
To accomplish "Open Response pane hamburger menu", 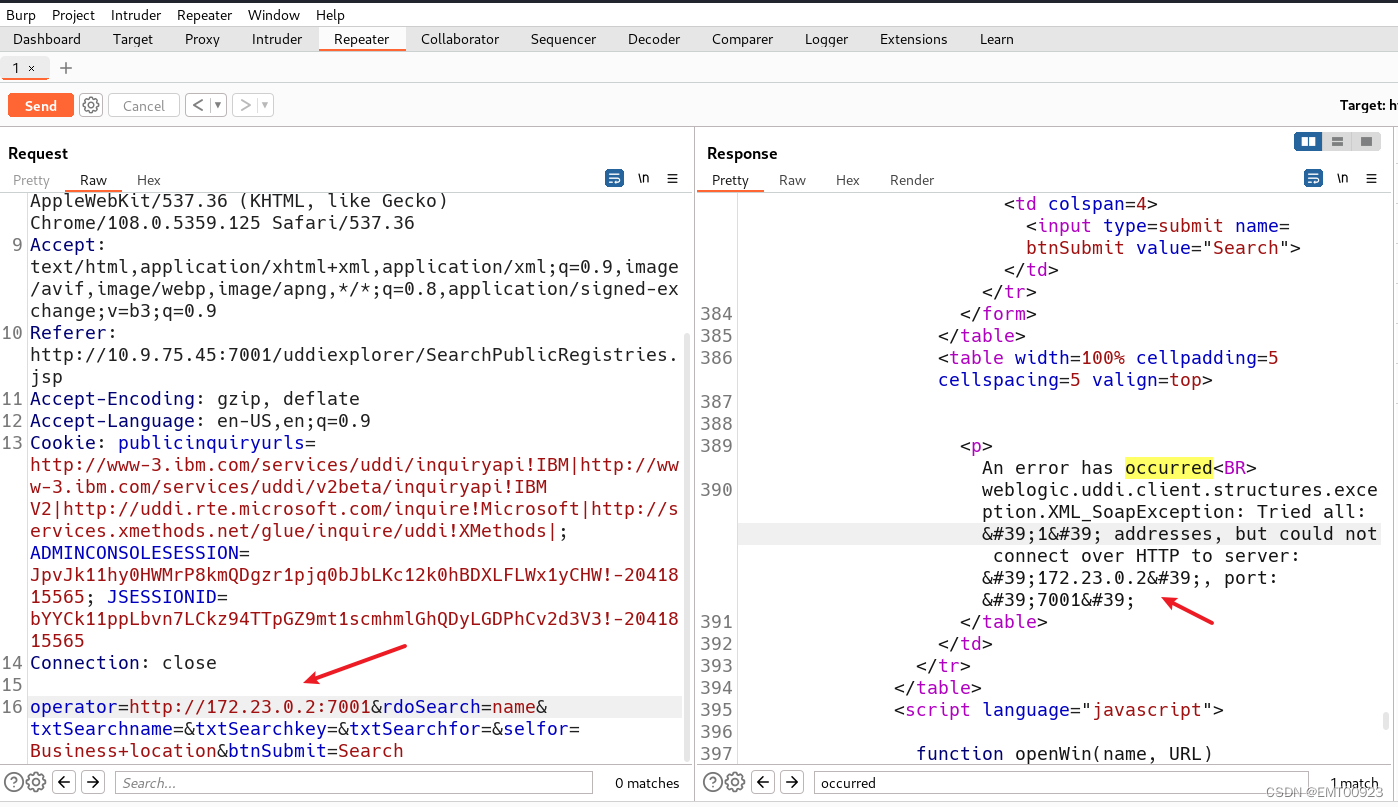I will click(1372, 179).
